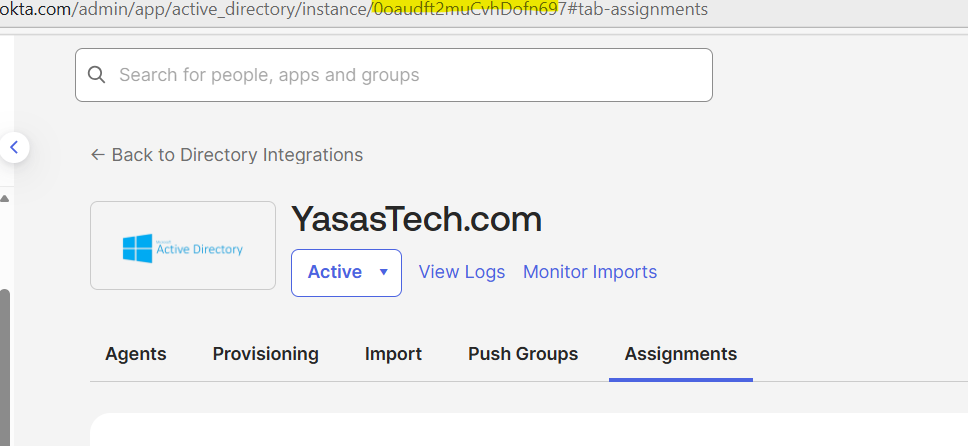This screenshot has height=446, width=968.
Task: Click the browser URL address bar
Action: (x=400, y=9)
